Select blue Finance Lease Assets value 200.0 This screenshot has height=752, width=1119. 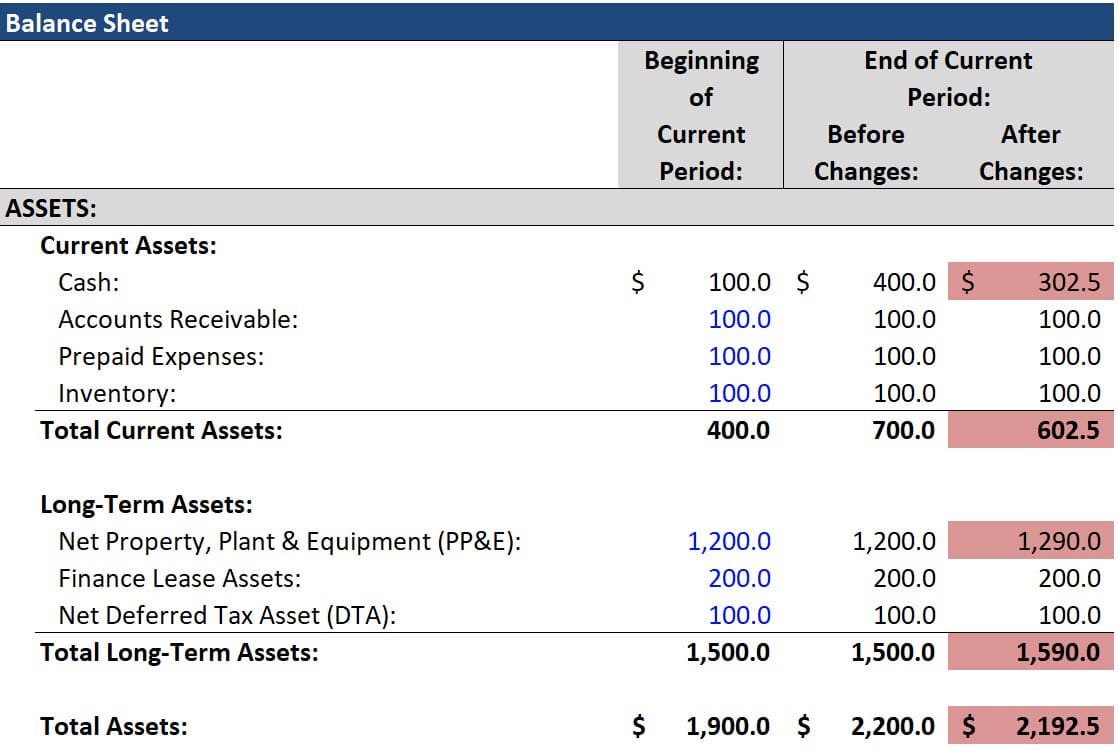point(739,578)
